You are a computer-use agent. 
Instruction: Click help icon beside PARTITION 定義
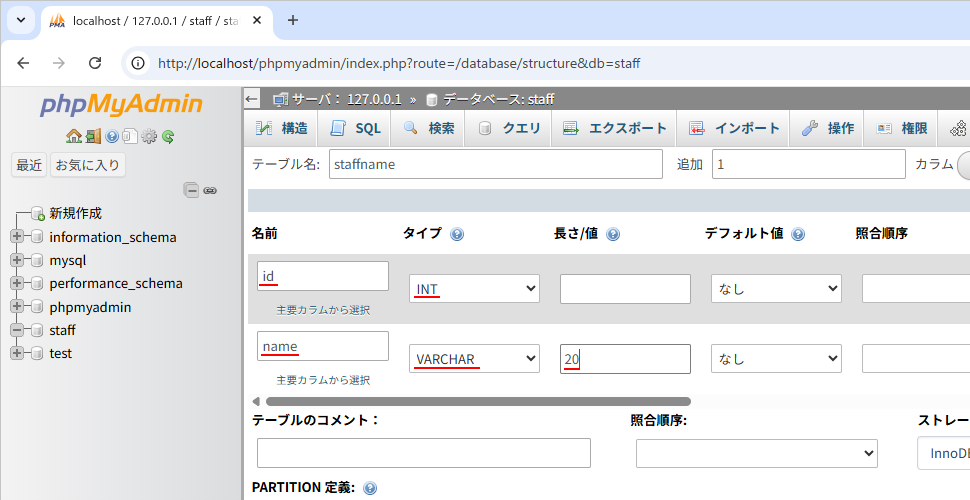pos(370,488)
